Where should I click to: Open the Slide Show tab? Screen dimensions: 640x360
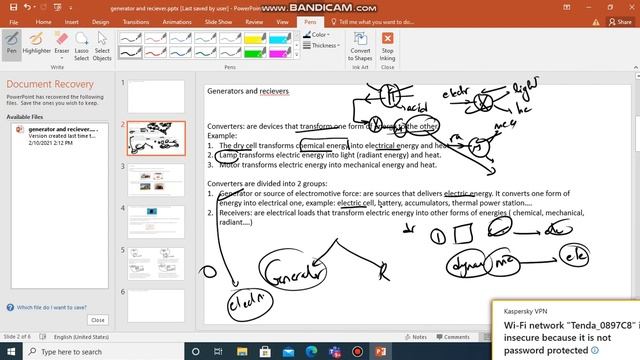click(218, 22)
